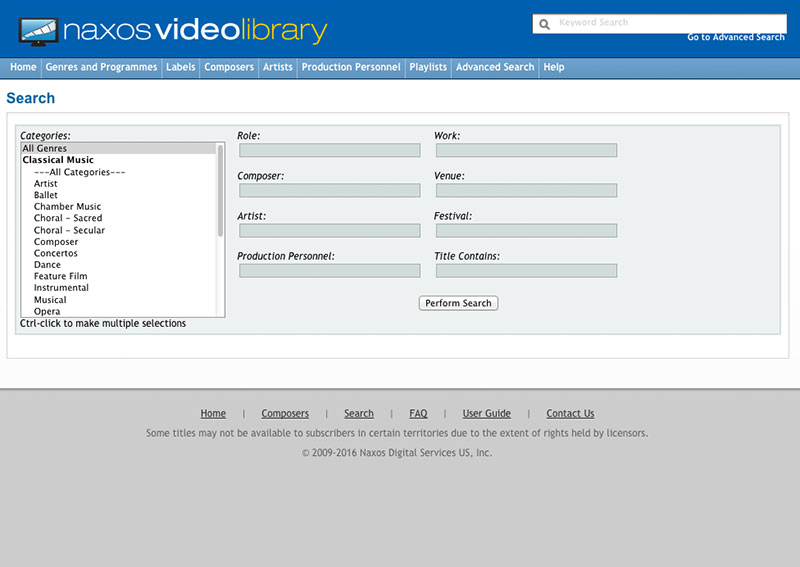Open the Go to Advanced Search link
This screenshot has height=567, width=800.
click(735, 38)
